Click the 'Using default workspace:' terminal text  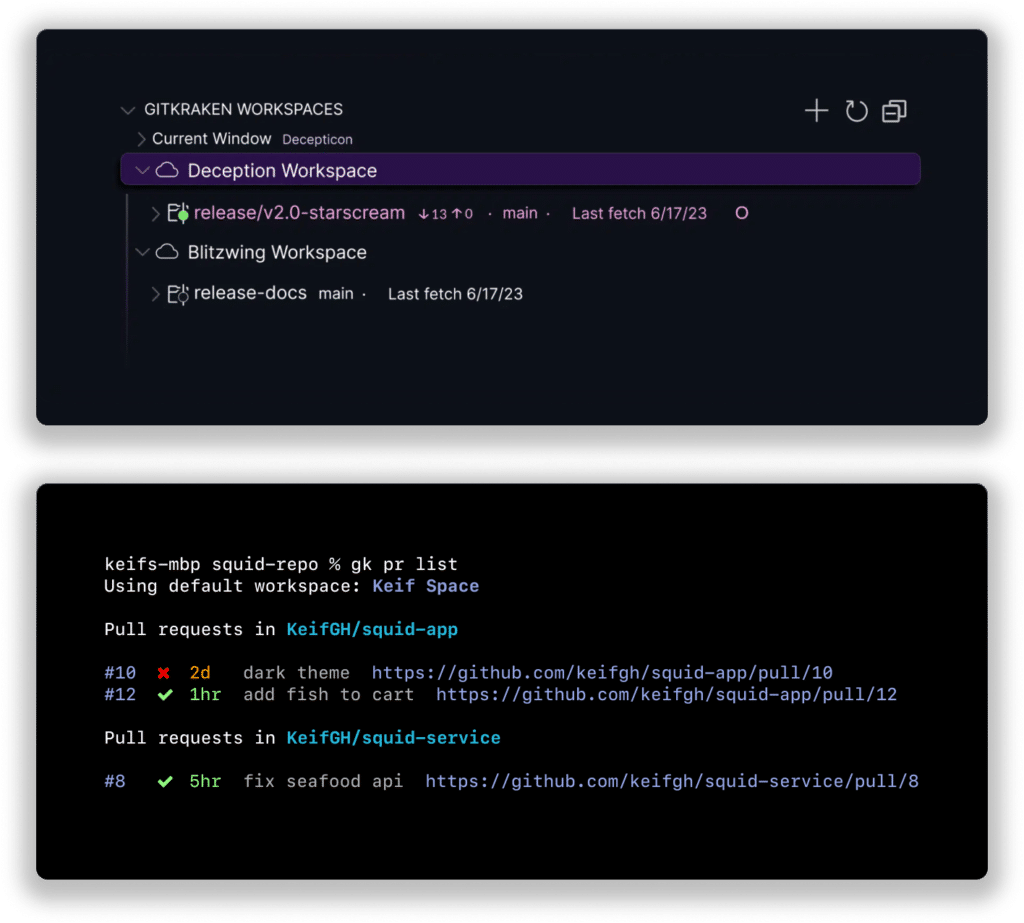click(x=232, y=586)
